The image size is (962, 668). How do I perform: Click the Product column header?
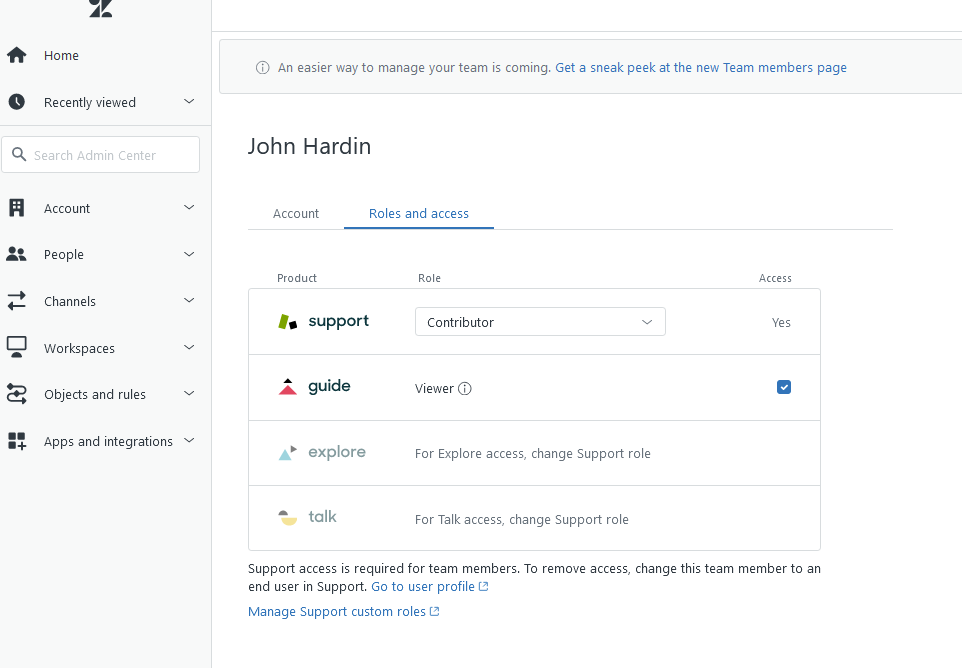coord(297,278)
